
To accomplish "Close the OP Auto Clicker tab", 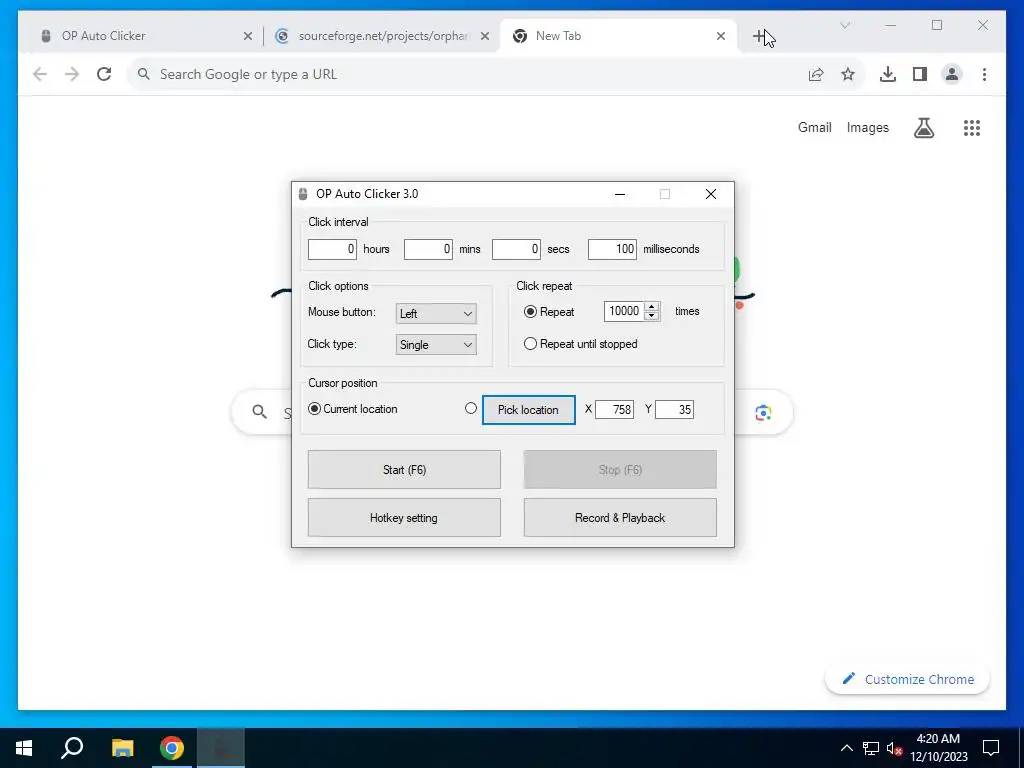I will pos(248,37).
